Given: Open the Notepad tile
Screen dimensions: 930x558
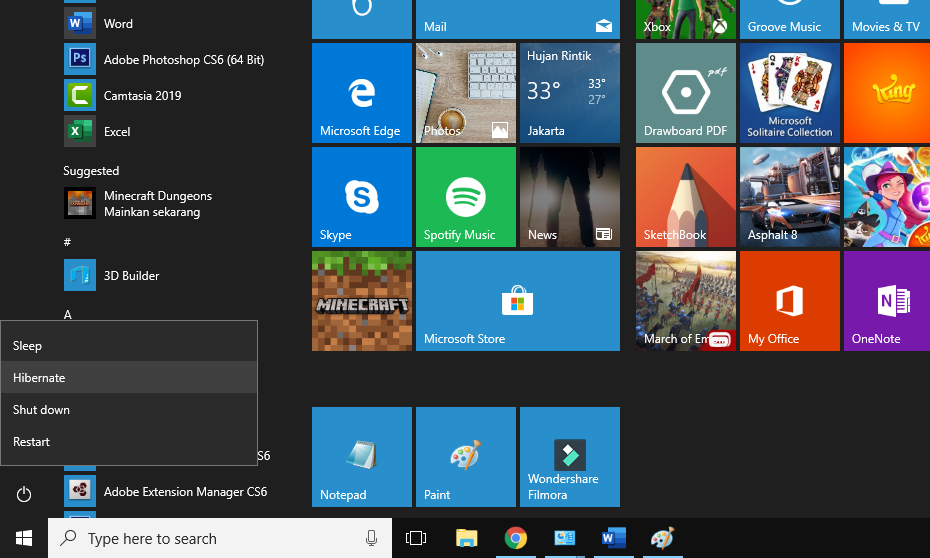Looking at the screenshot, I should 362,457.
